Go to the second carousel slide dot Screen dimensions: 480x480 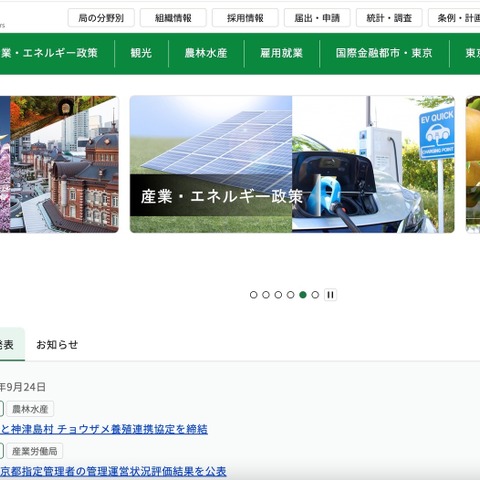point(266,295)
